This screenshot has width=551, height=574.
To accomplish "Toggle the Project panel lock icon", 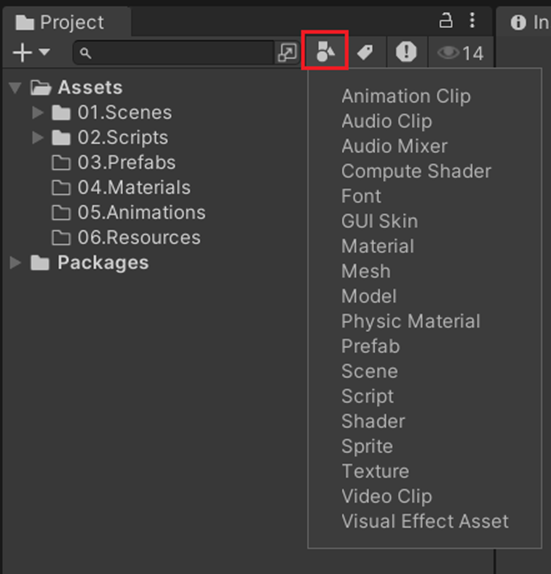I will point(446,20).
